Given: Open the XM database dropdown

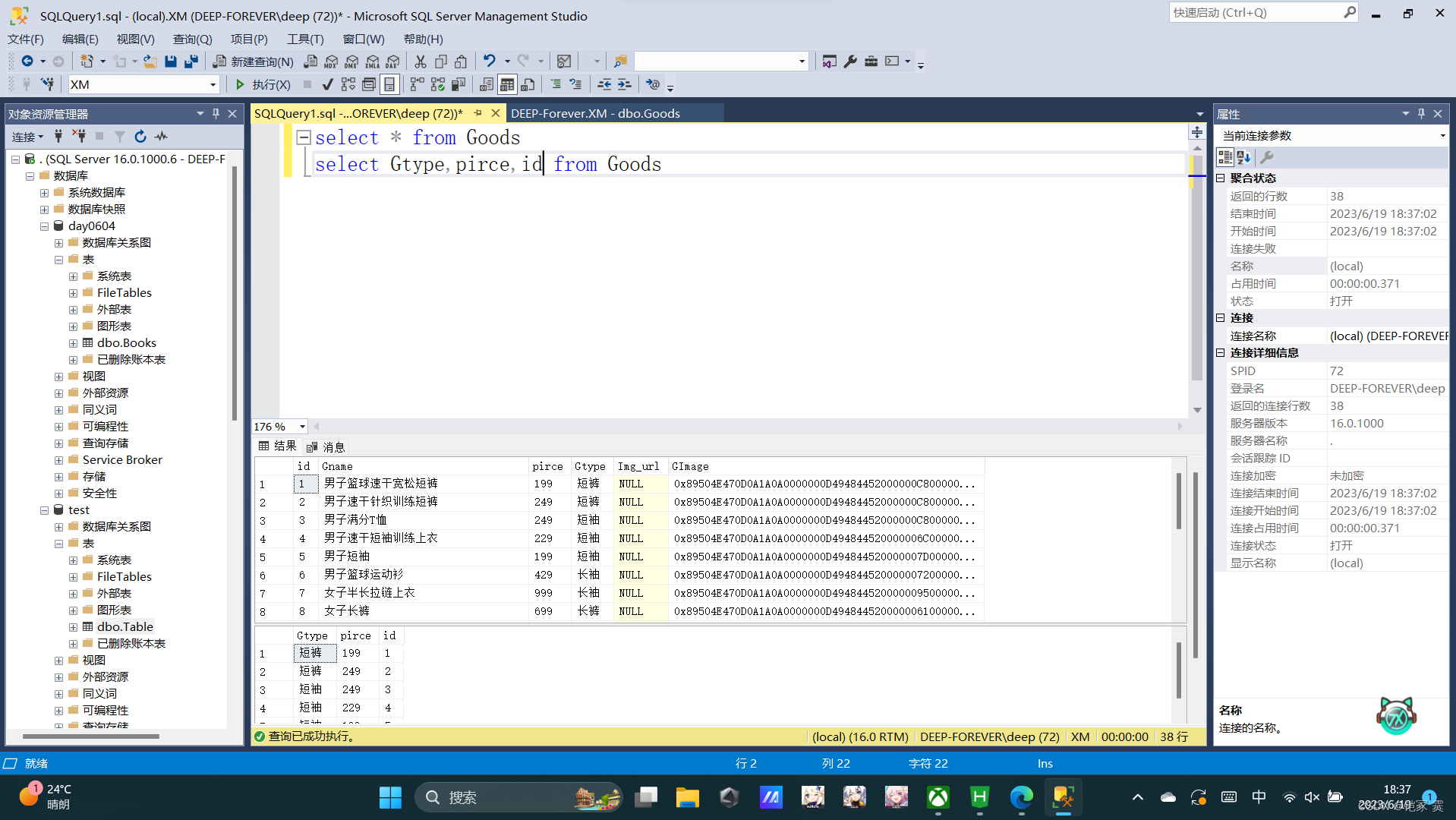Looking at the screenshot, I should pyautogui.click(x=213, y=84).
